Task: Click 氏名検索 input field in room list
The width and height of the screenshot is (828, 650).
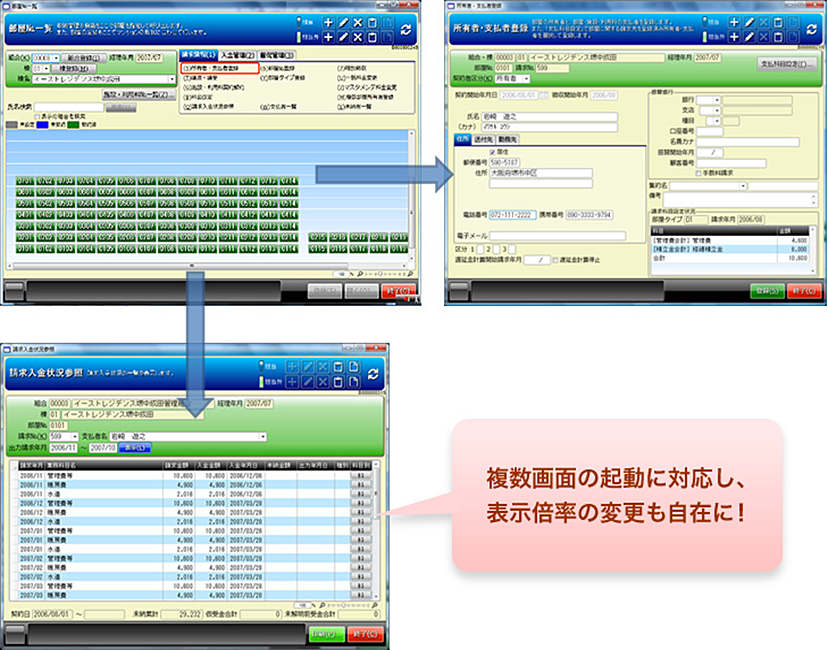Action: coord(69,107)
